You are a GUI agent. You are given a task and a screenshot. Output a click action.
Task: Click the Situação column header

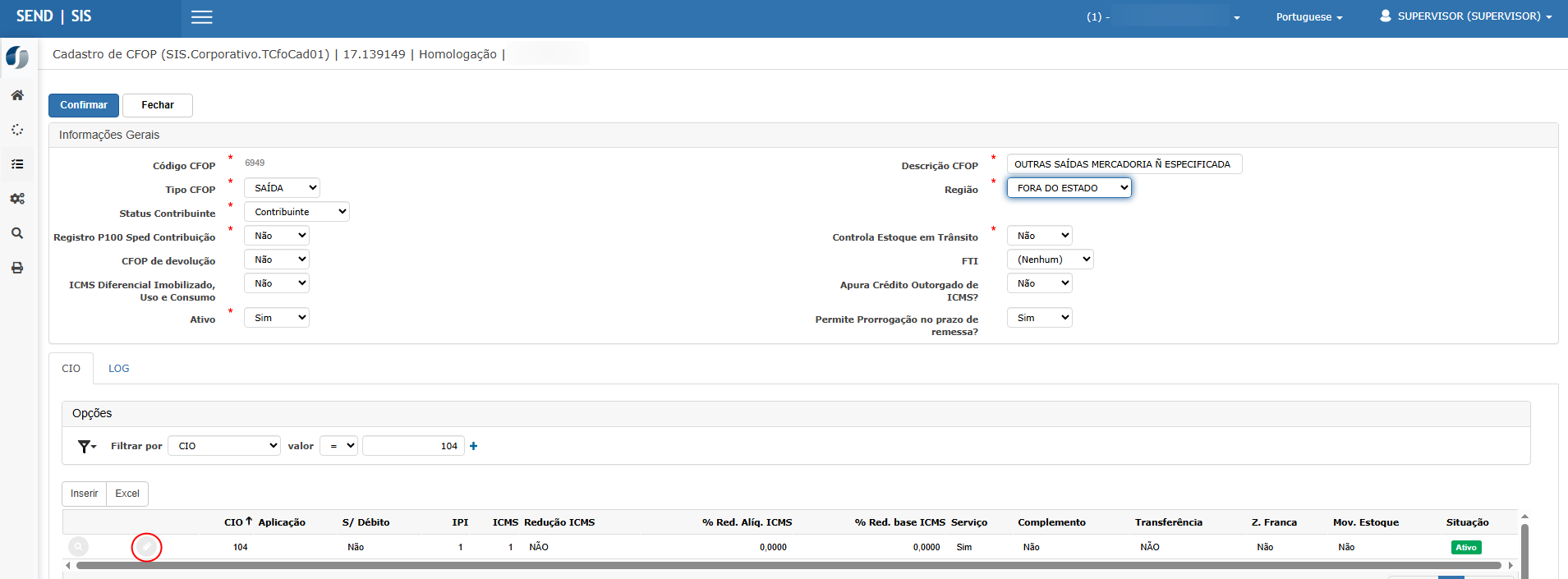[x=1467, y=522]
